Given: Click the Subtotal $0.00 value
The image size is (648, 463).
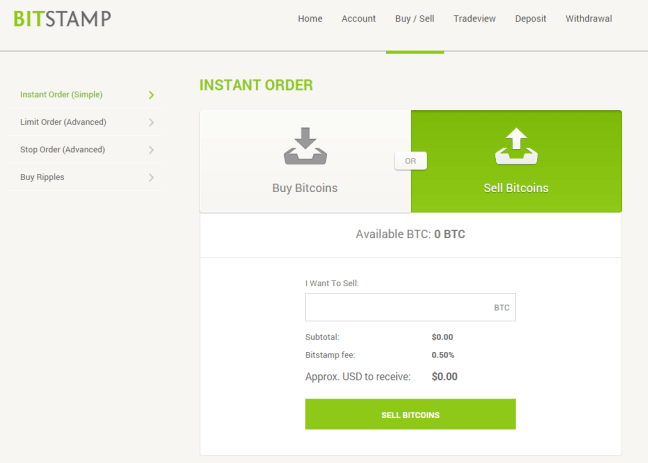Looking at the screenshot, I should [442, 337].
